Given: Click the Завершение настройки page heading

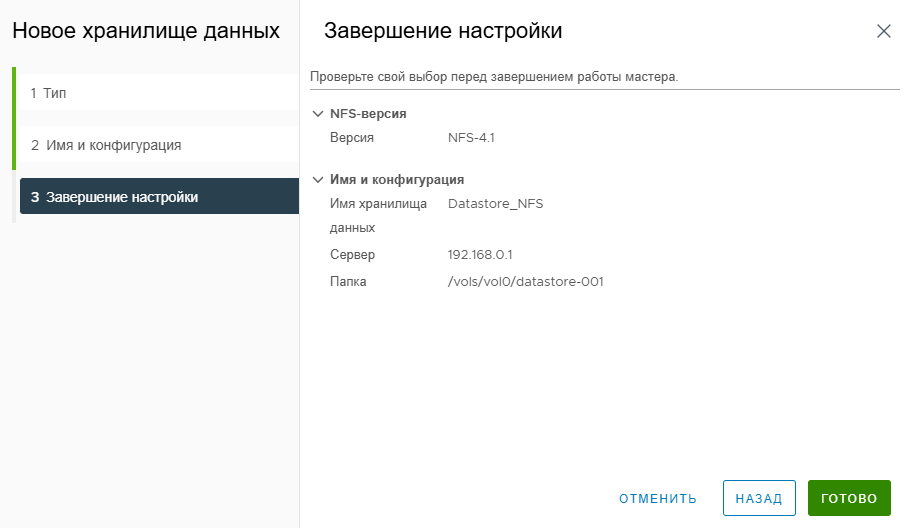Looking at the screenshot, I should coord(443,31).
